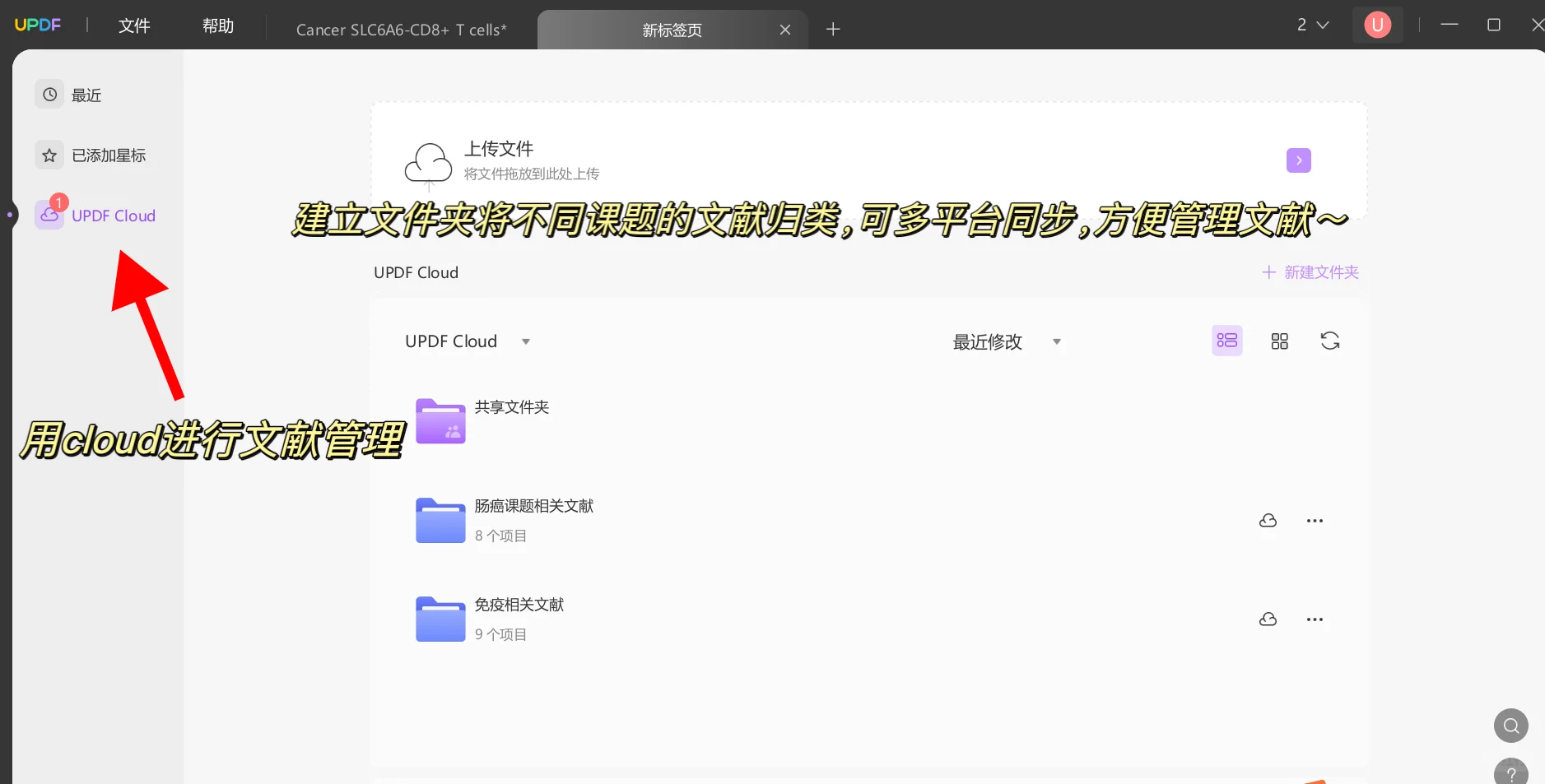
Task: Expand the UPDF Cloud location dropdown
Action: click(x=525, y=341)
